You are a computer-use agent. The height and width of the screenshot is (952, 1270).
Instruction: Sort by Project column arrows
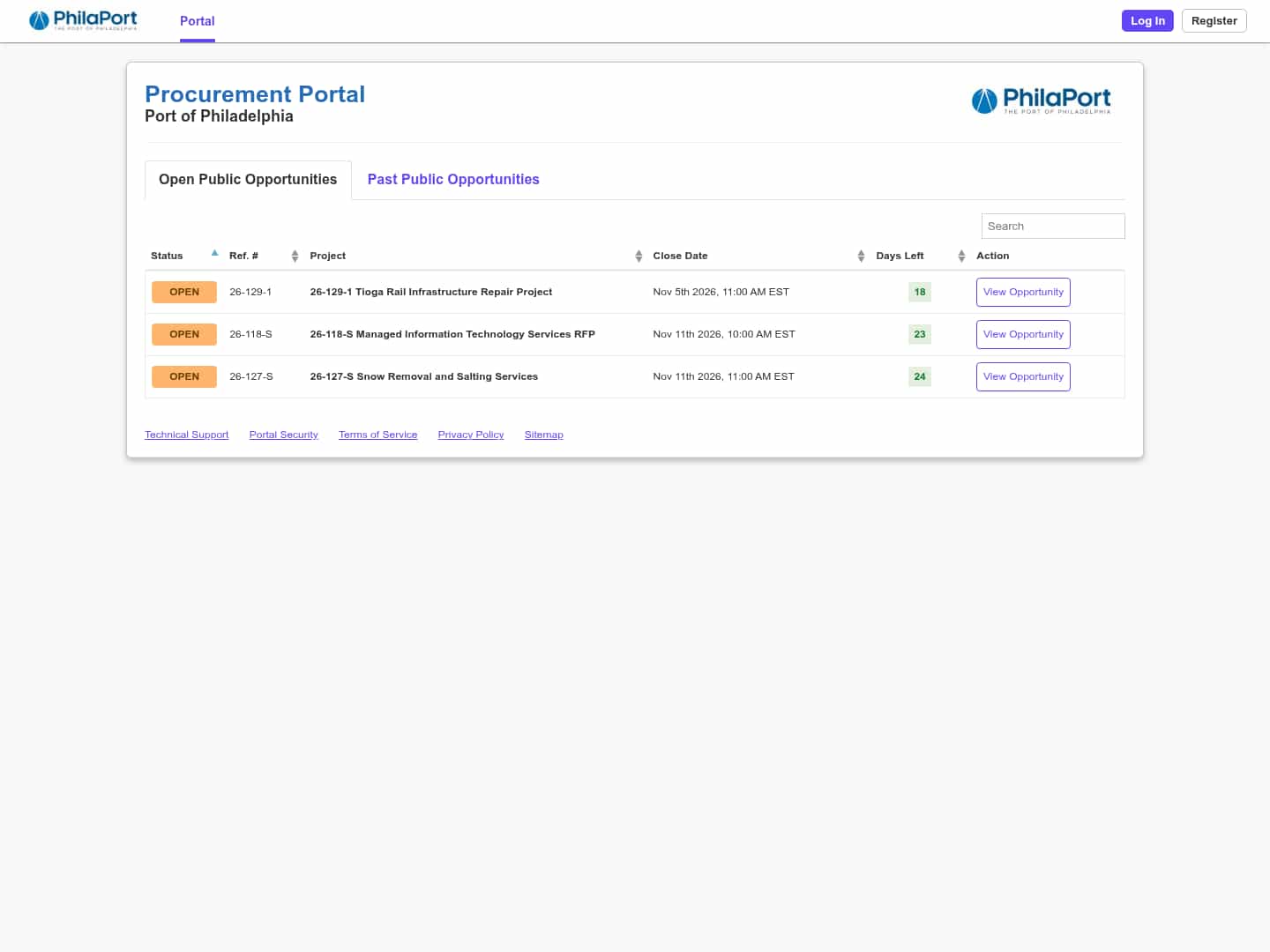pos(639,256)
